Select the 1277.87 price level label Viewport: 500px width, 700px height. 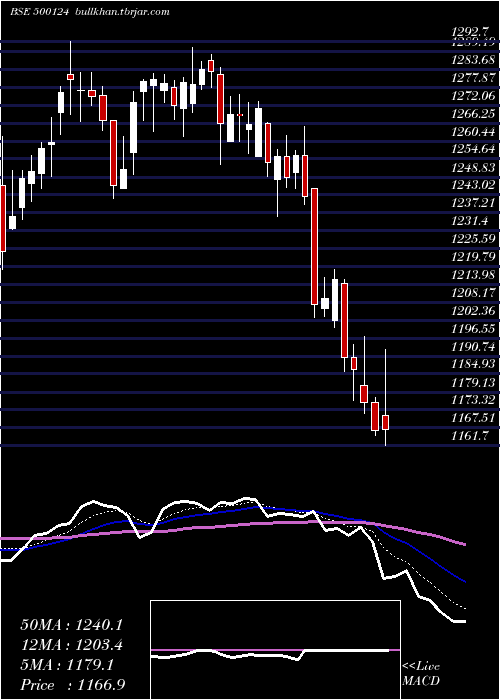click(474, 78)
